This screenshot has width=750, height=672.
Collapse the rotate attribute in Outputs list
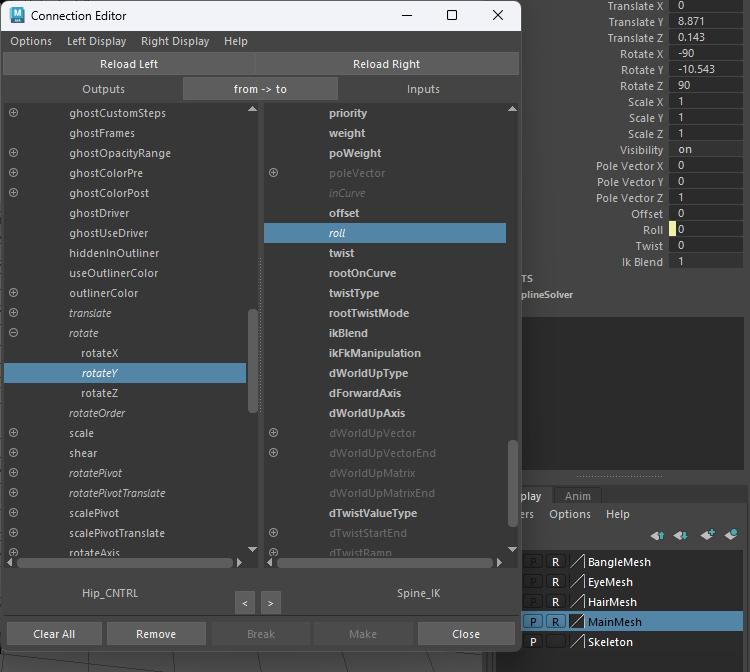(x=14, y=333)
